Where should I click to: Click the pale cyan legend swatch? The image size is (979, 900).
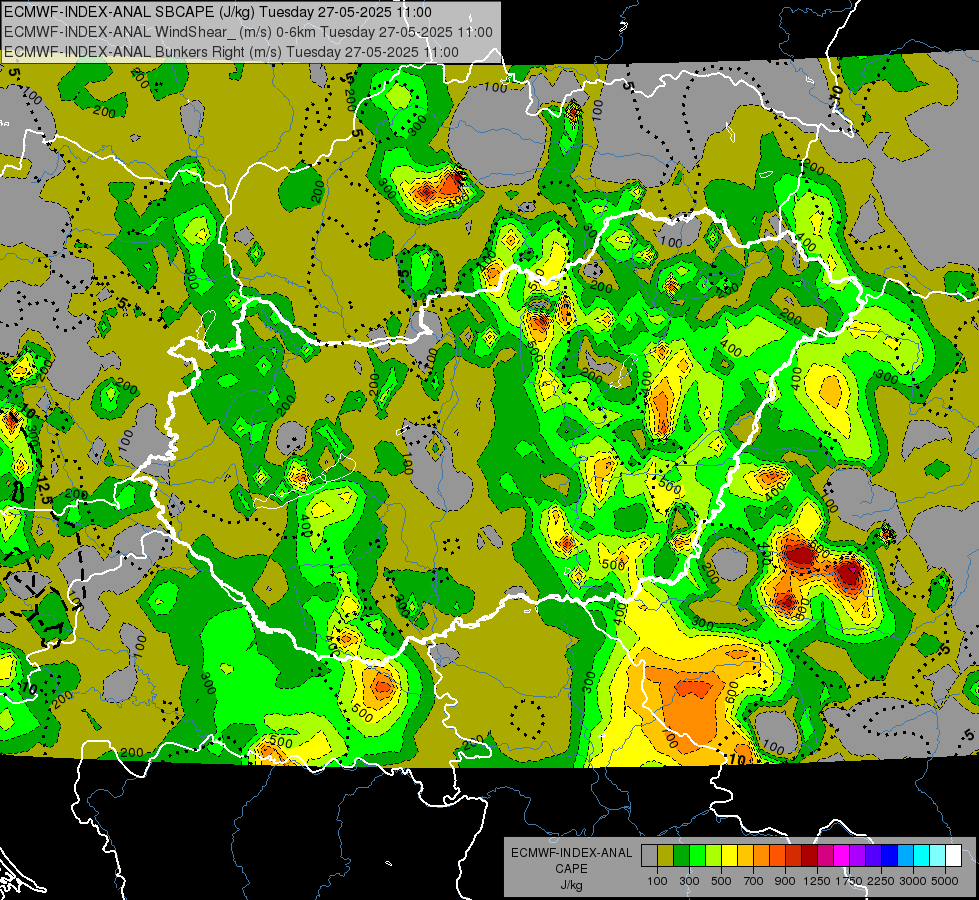(938, 856)
